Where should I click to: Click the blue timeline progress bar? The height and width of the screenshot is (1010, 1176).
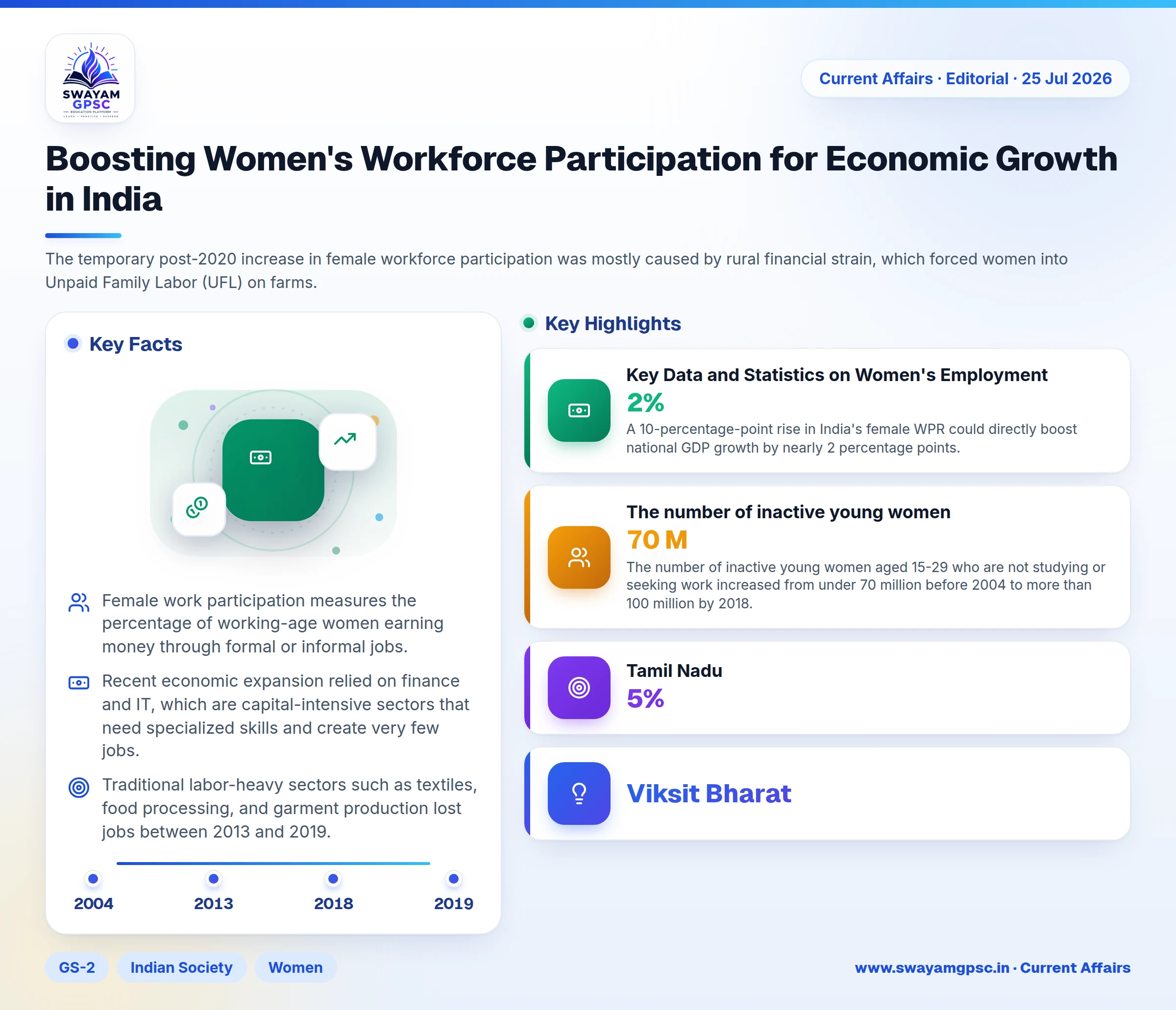coord(273,863)
